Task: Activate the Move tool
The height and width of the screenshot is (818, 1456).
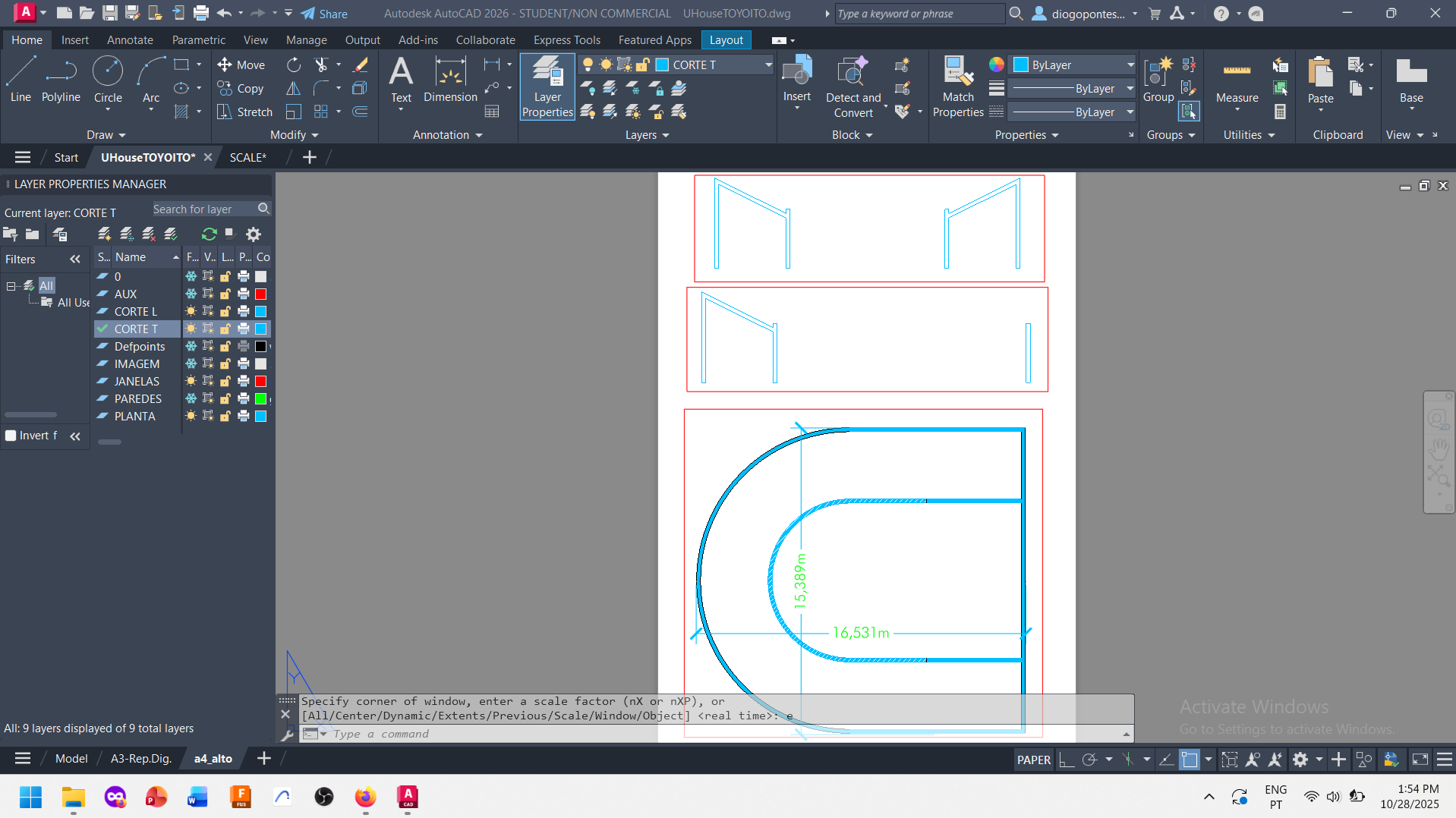Action: pos(241,65)
